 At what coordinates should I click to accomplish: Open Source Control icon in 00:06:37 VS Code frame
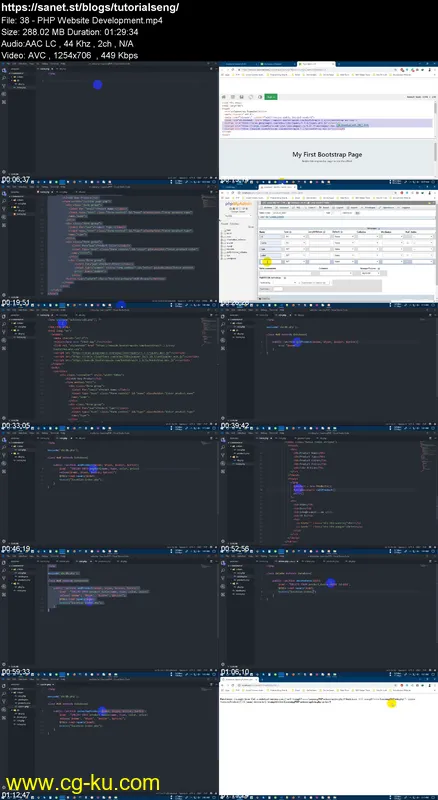click(x=4, y=86)
